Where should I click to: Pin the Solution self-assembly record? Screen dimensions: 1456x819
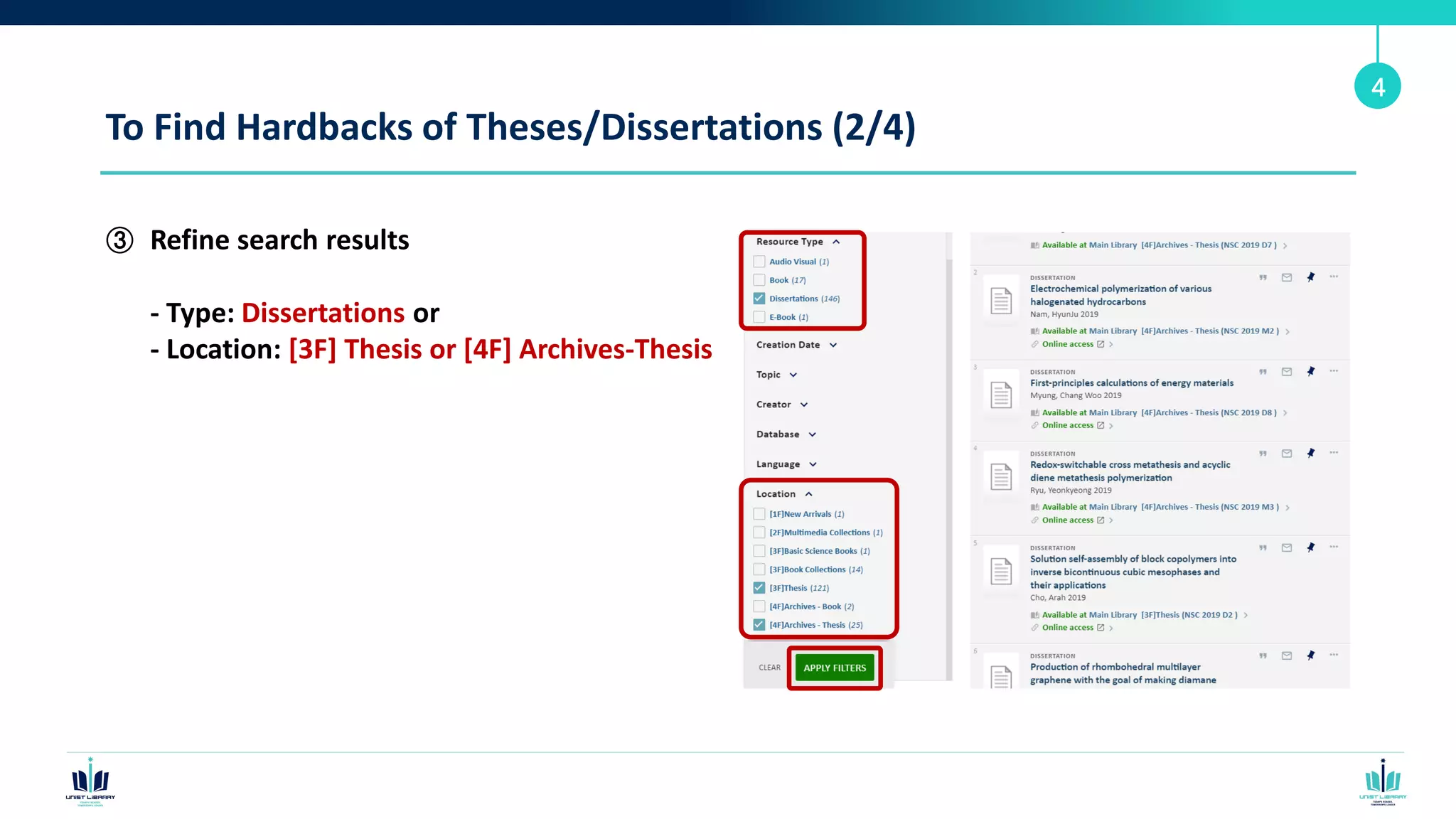coord(1311,548)
